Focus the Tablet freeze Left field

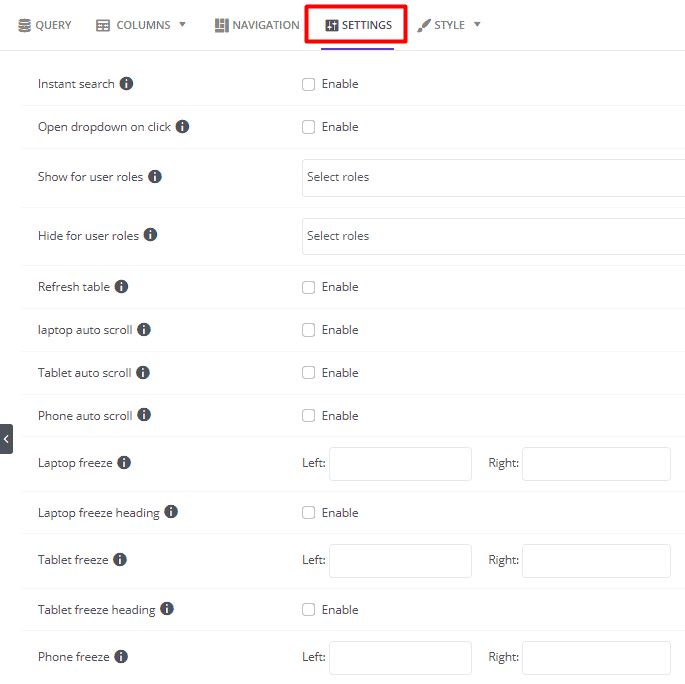[400, 561]
